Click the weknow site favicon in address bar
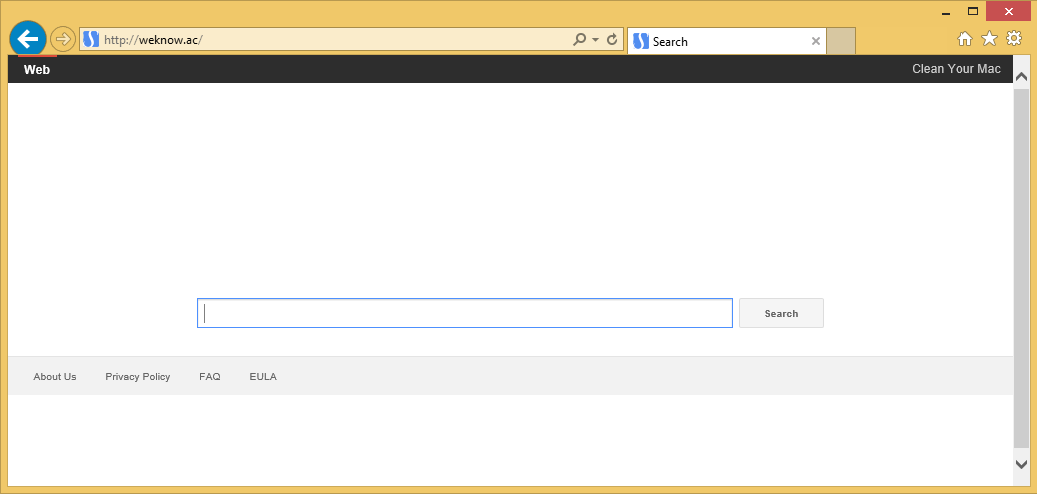This screenshot has width=1037, height=494. pos(91,40)
